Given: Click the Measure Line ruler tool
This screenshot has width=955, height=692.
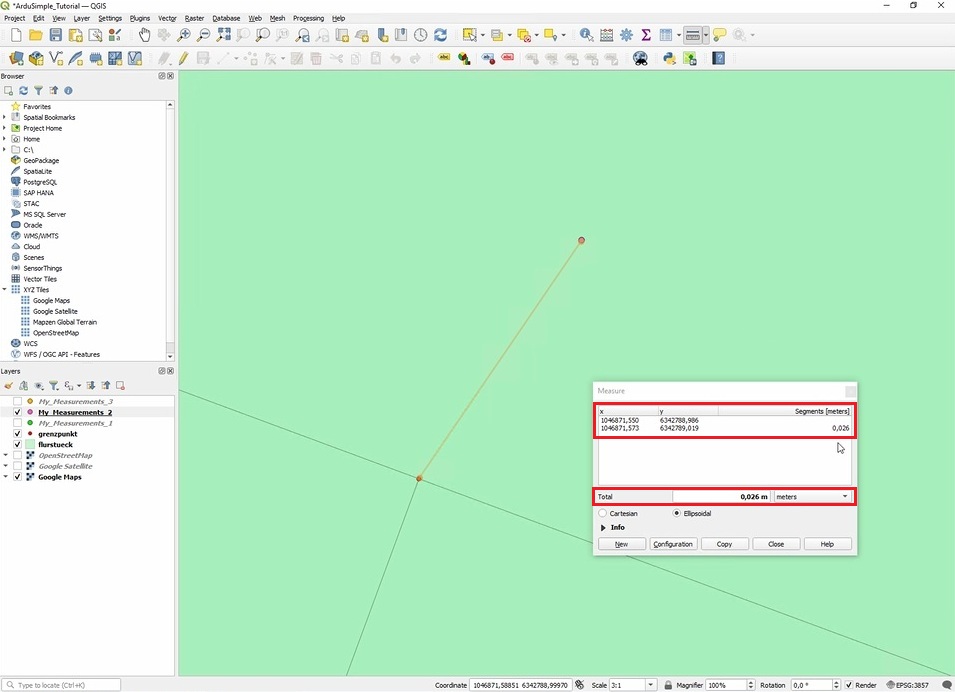Looking at the screenshot, I should [x=692, y=35].
